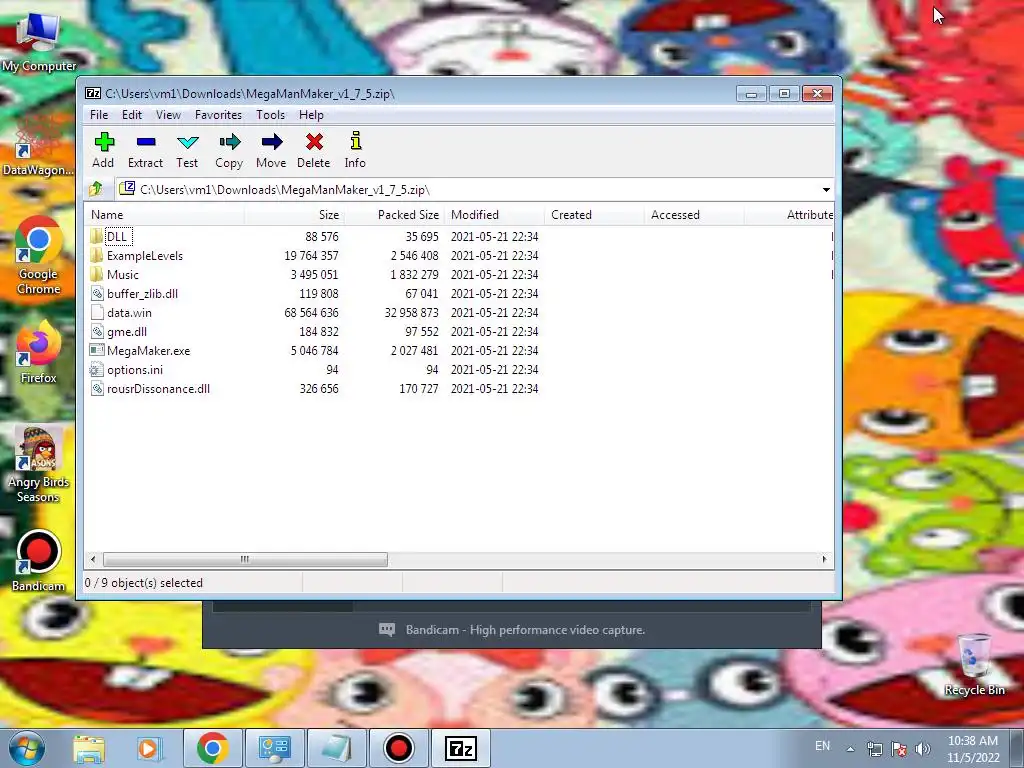This screenshot has height=768, width=1024.
Task: Open the Edit menu
Action: [132, 115]
